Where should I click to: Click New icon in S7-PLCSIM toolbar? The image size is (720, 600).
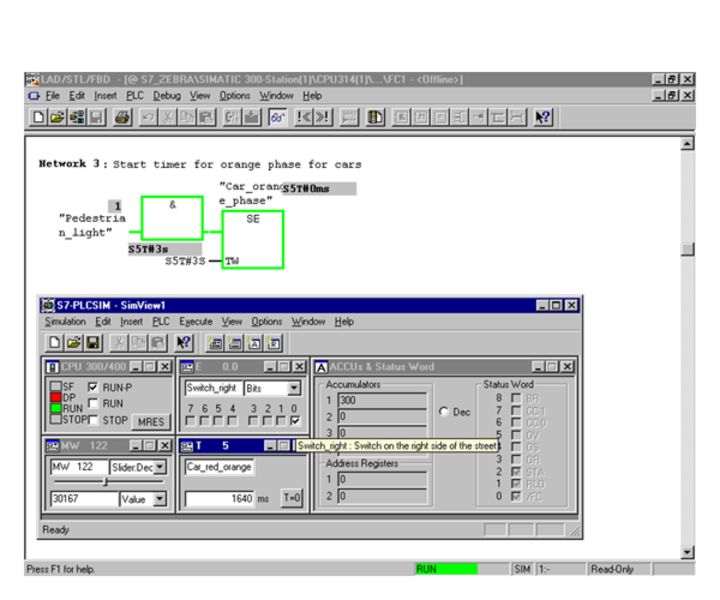click(54, 343)
